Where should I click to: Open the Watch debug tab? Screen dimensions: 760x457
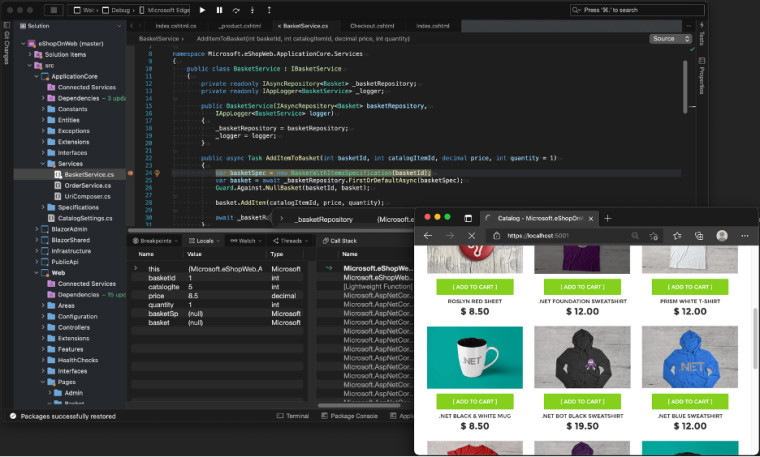coord(243,241)
